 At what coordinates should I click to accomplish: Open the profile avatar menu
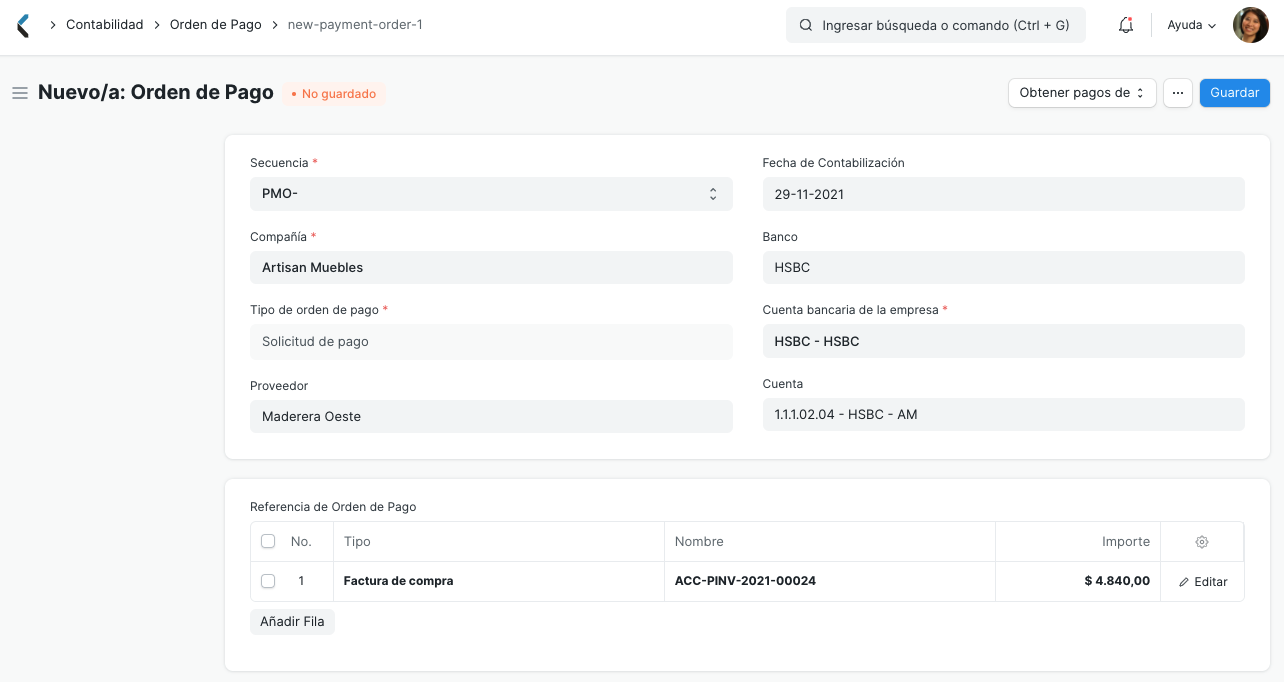[x=1250, y=24]
